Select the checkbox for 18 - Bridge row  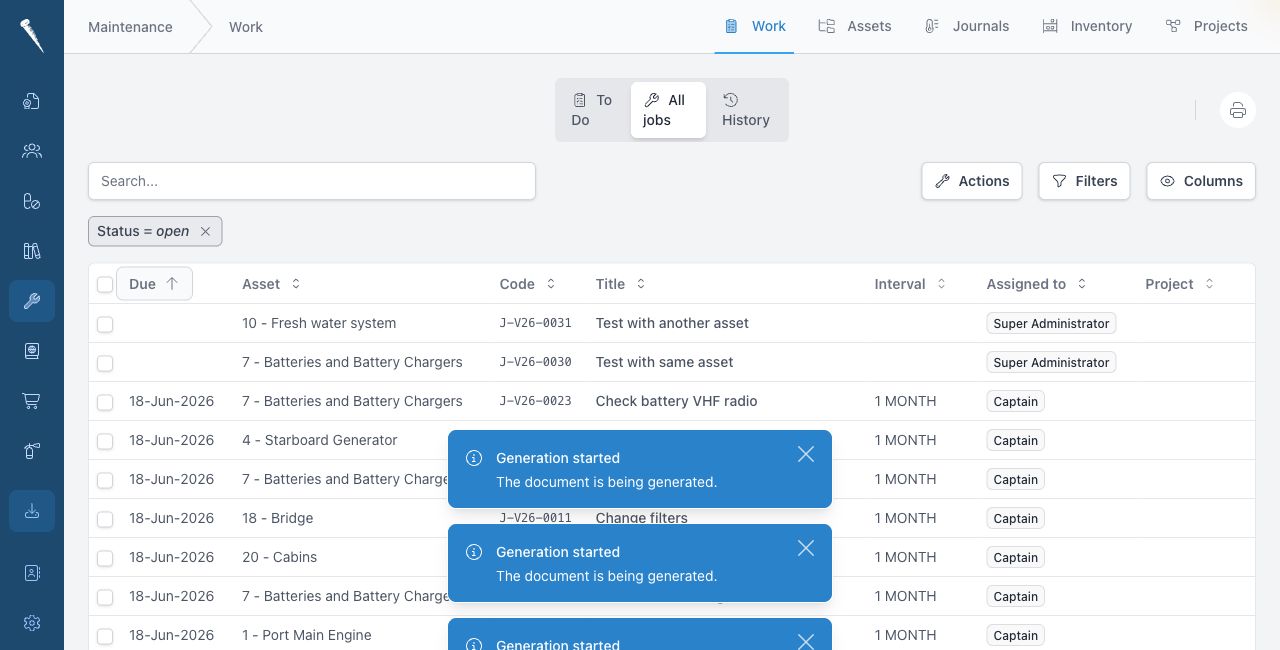click(105, 519)
